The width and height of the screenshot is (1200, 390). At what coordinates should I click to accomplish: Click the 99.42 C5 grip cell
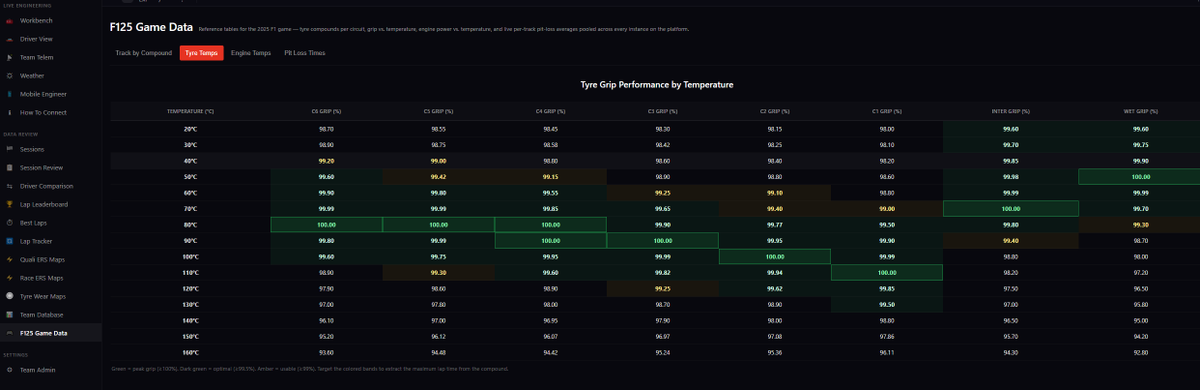point(438,177)
